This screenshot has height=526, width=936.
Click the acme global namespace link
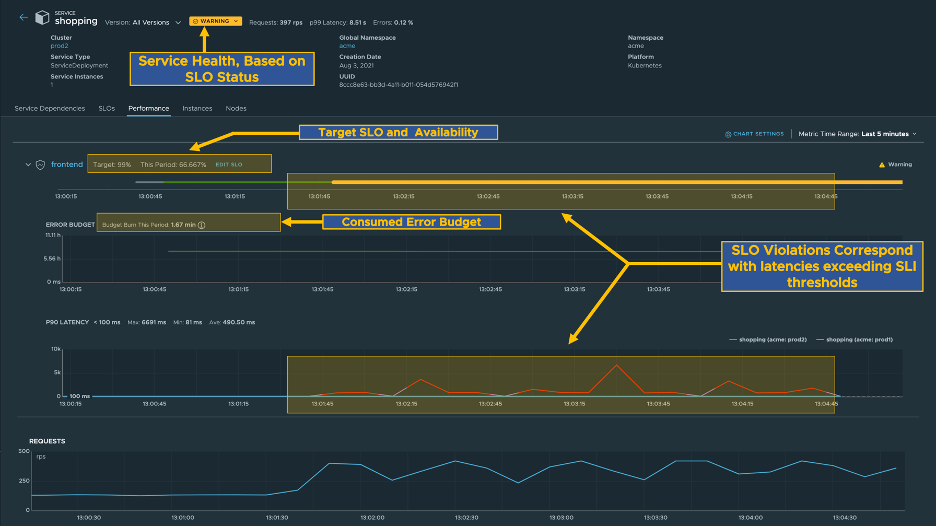tap(347, 46)
